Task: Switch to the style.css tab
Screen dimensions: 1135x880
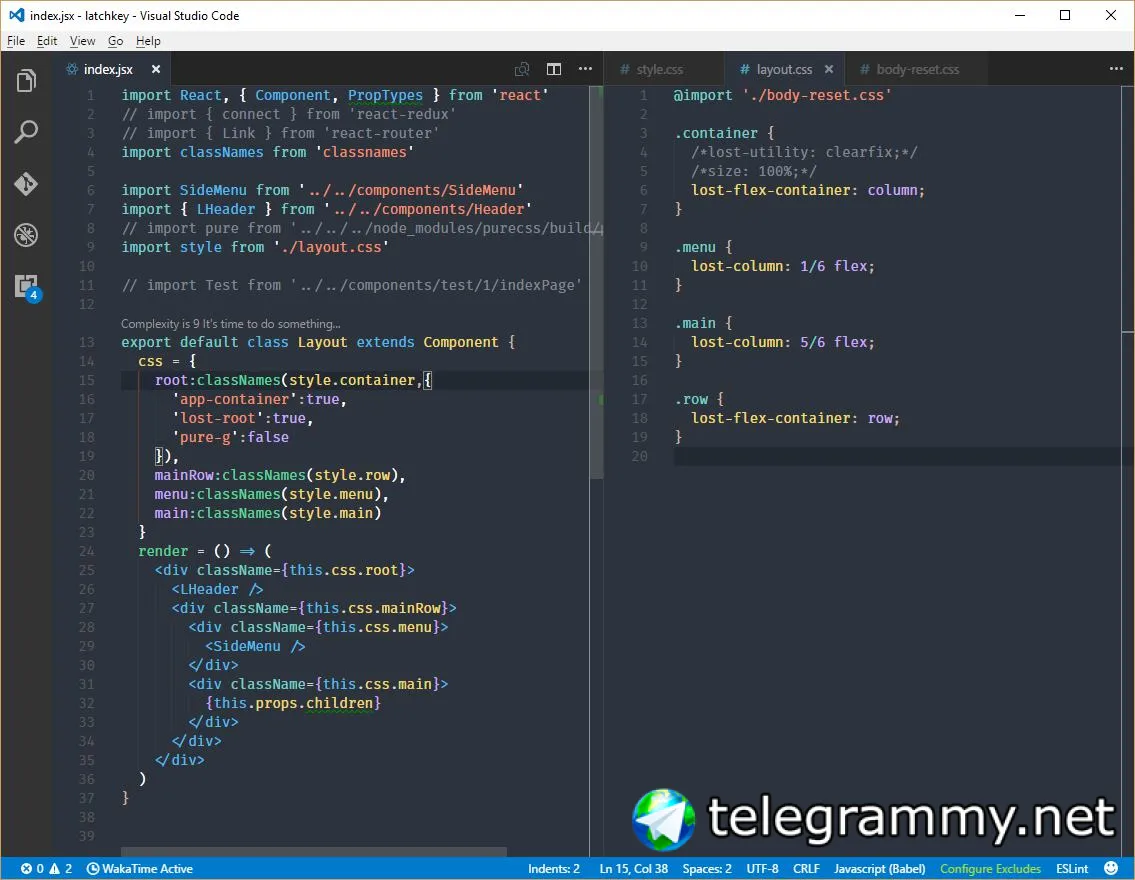Action: click(659, 69)
